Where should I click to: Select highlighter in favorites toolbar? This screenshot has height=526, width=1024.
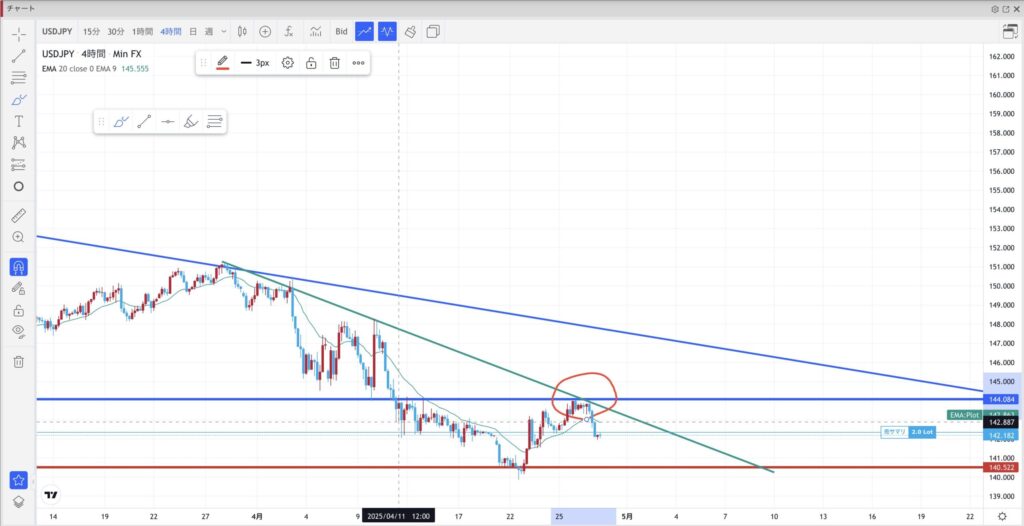point(191,122)
